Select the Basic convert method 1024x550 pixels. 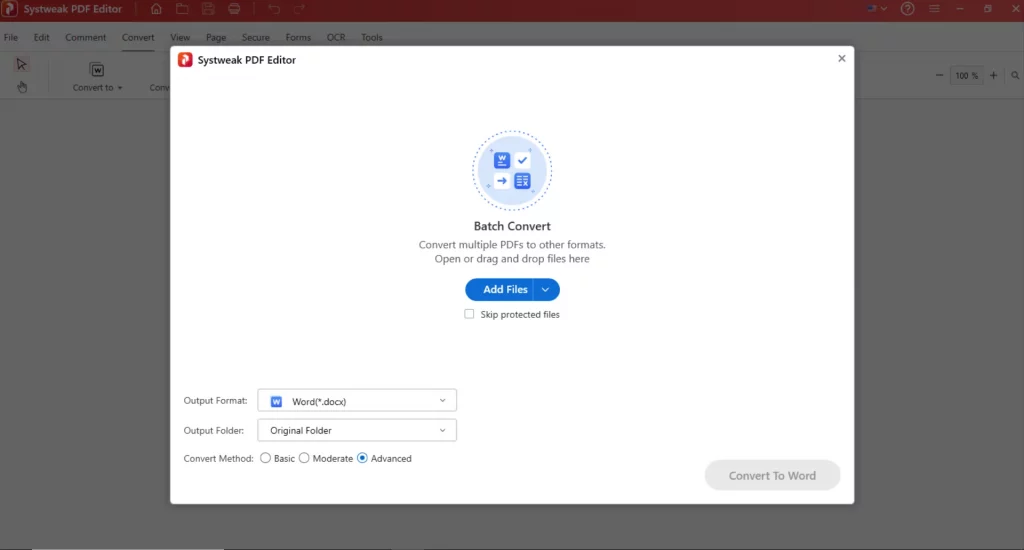click(265, 459)
